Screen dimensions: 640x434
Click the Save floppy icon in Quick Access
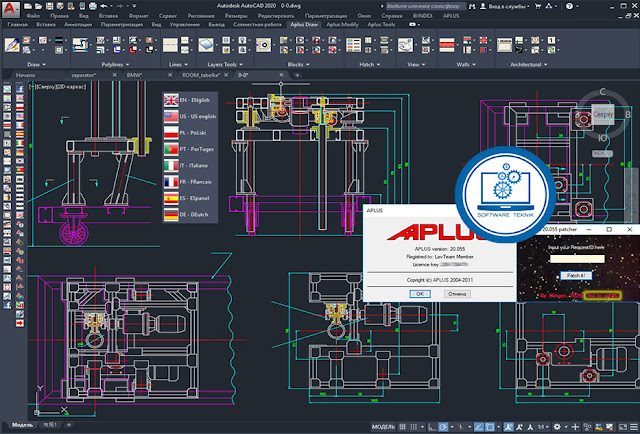pos(49,6)
